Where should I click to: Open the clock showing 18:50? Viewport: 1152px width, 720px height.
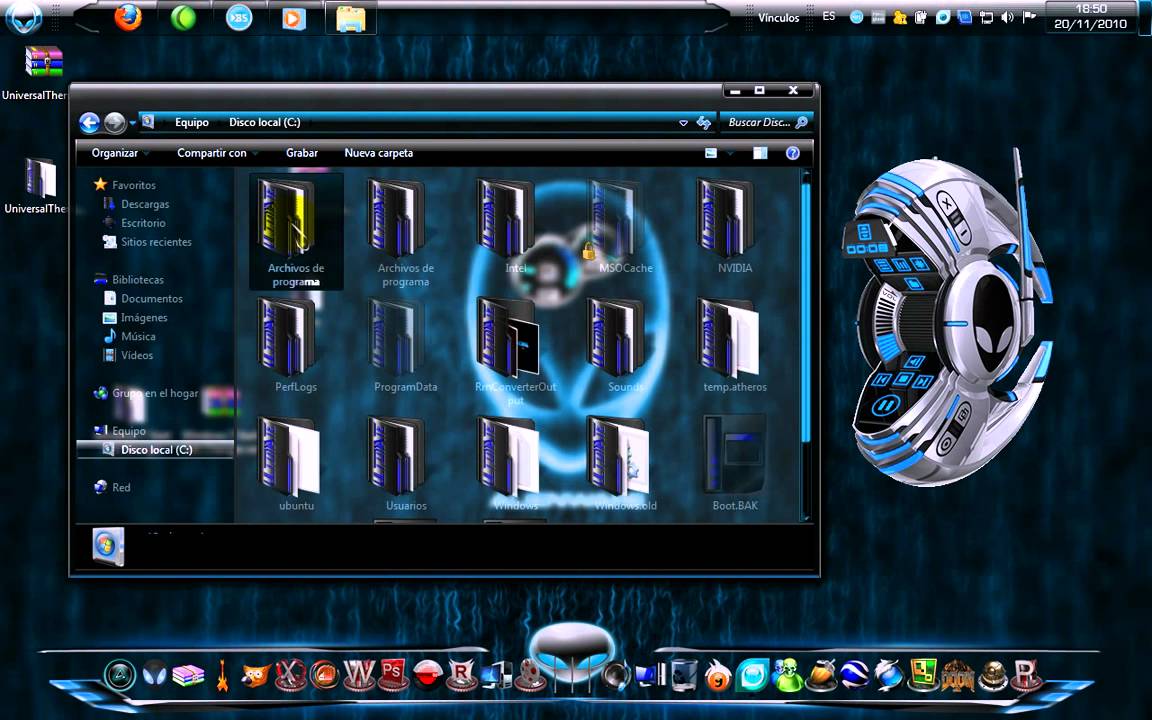tap(1091, 16)
